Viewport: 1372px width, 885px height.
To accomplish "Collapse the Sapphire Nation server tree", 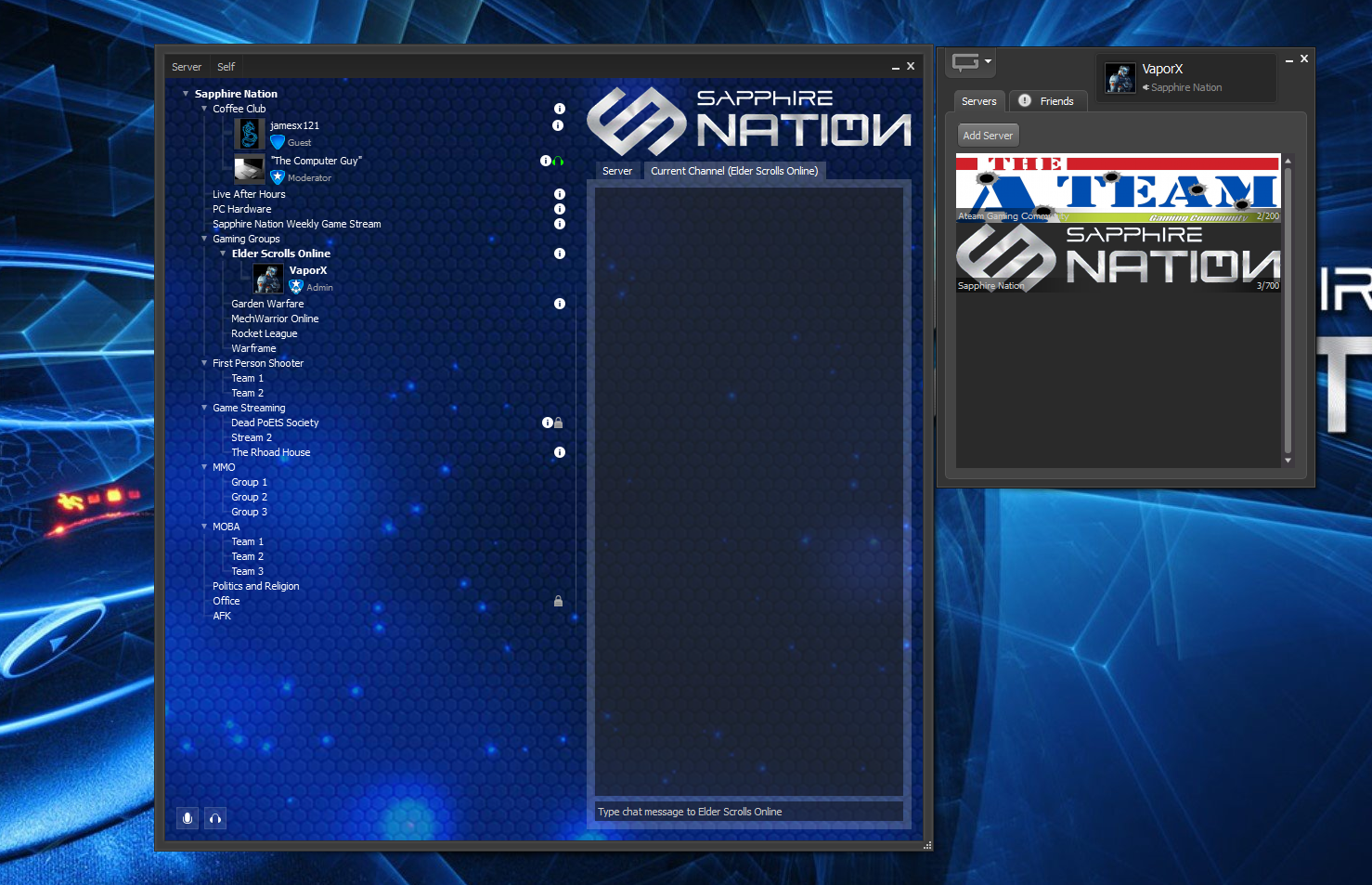I will click(x=186, y=94).
